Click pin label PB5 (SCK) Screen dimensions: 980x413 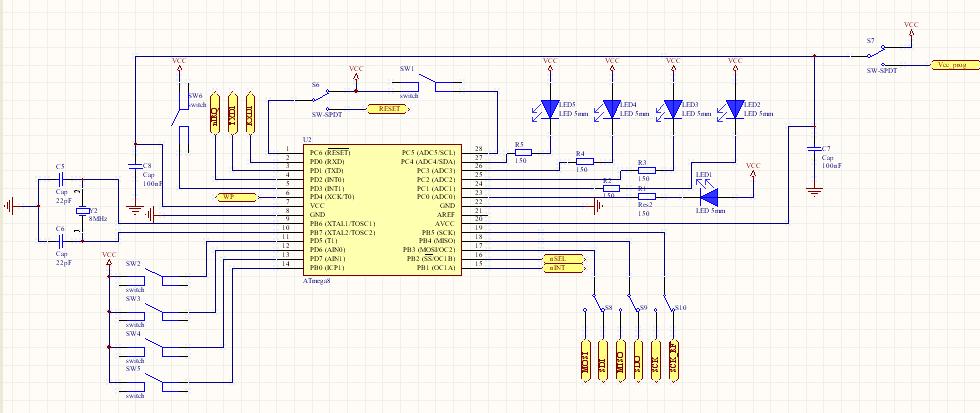(437, 232)
